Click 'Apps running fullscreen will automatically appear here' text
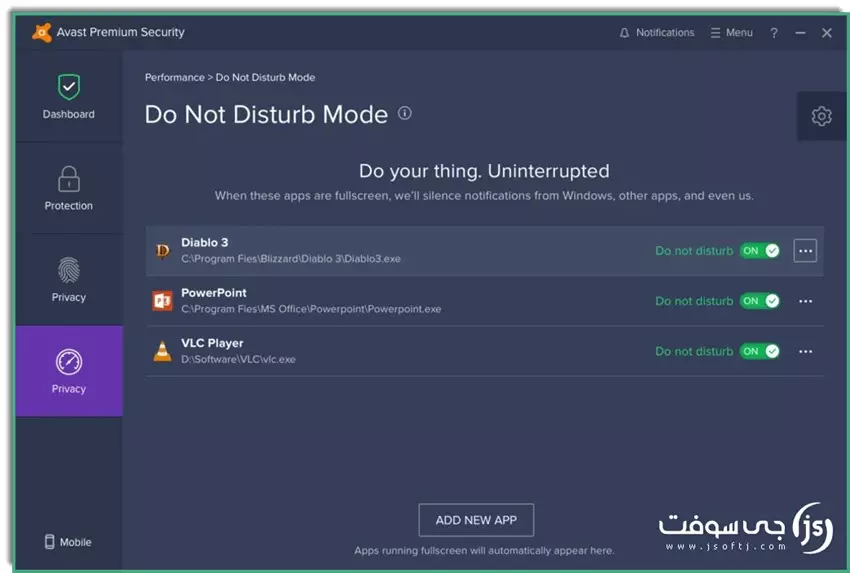Image resolution: width=850 pixels, height=573 pixels. click(484, 550)
